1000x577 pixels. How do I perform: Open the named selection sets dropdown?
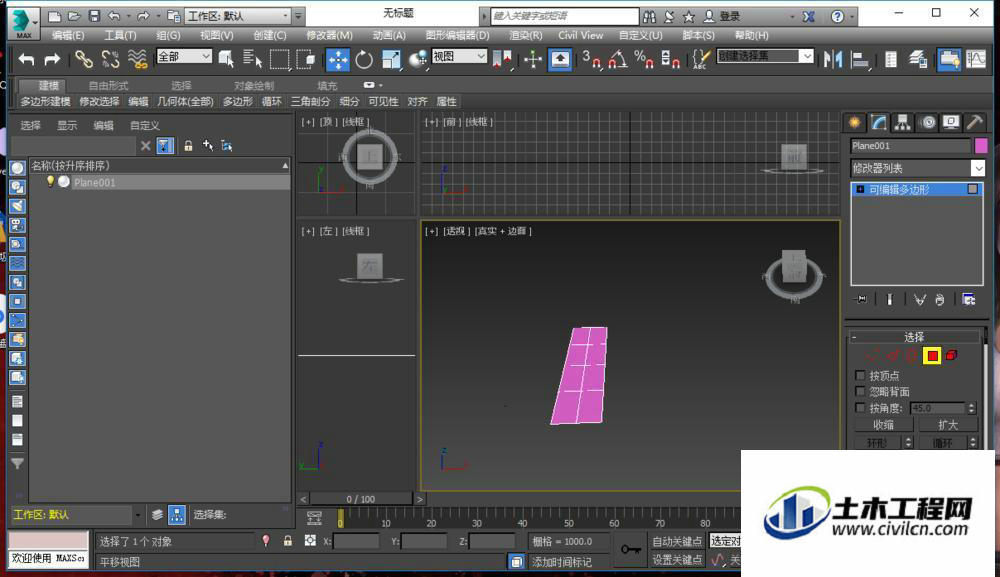click(765, 57)
